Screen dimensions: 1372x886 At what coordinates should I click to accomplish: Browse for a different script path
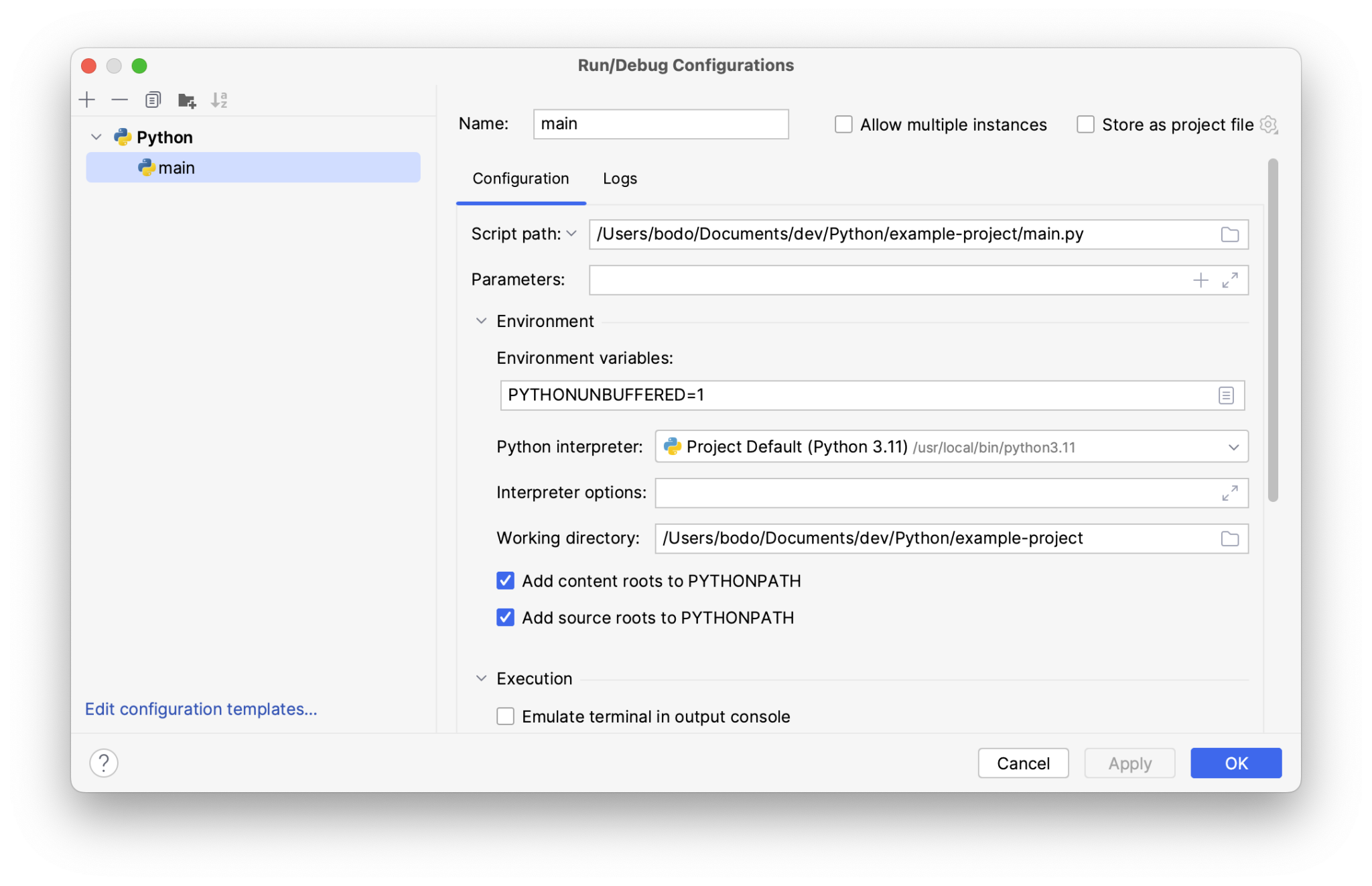point(1230,235)
